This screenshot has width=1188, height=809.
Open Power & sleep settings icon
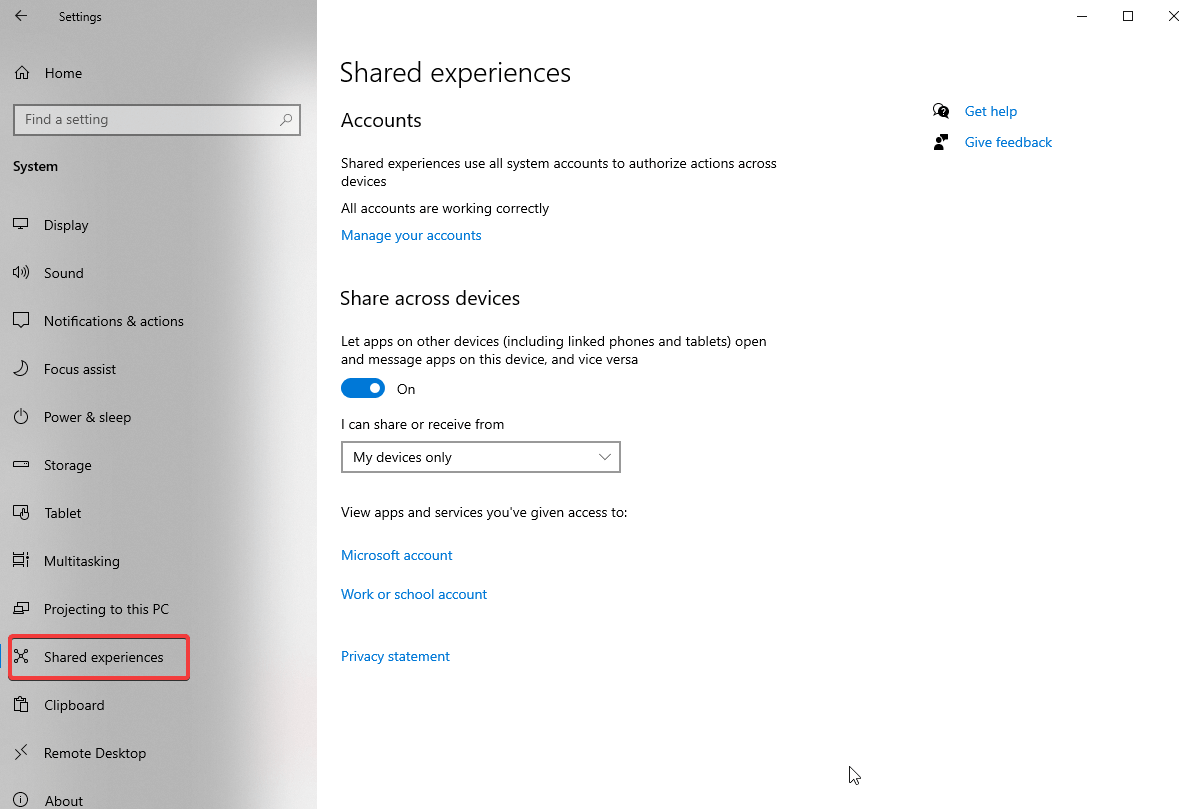coord(21,417)
